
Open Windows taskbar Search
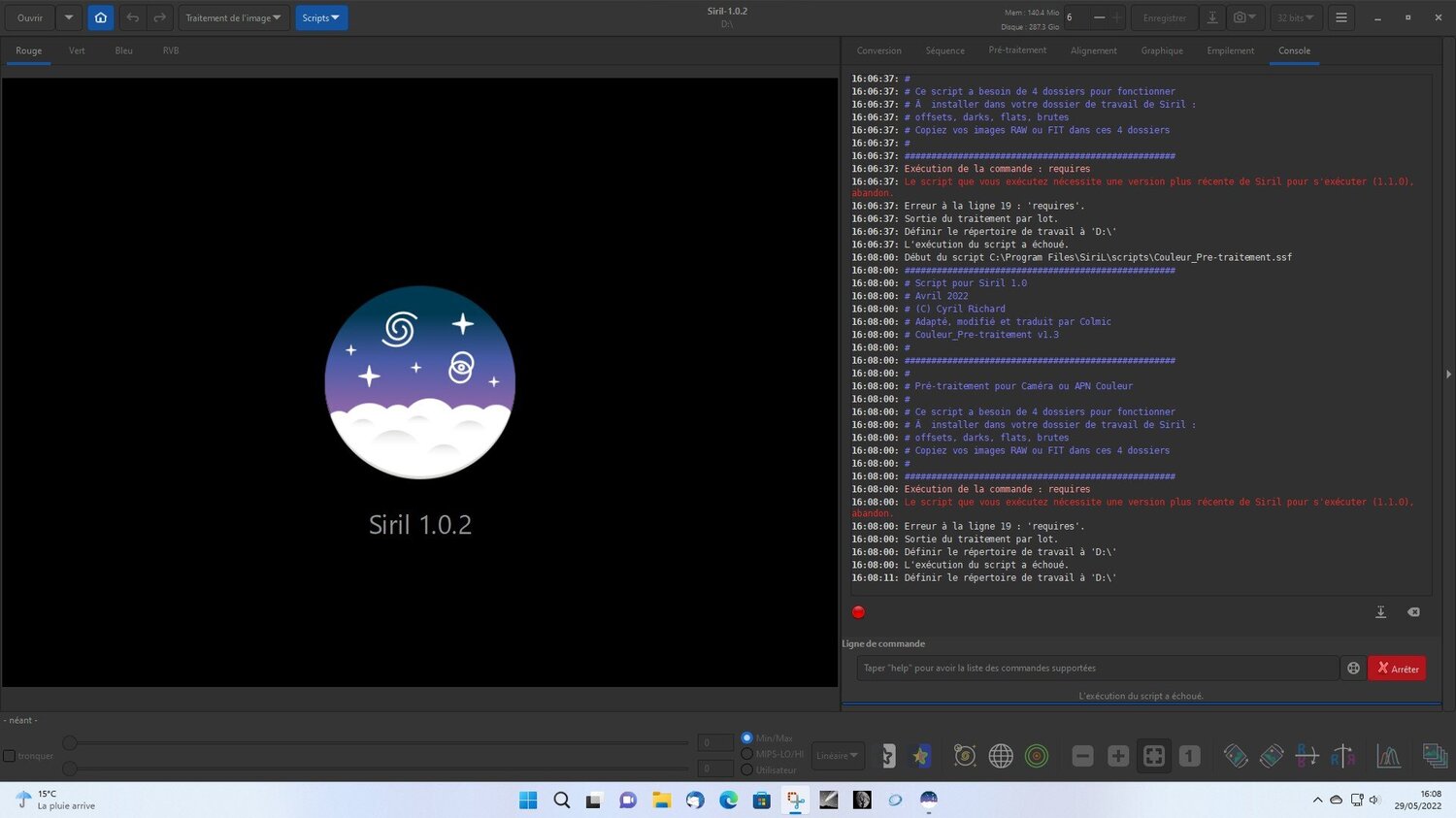tap(561, 800)
